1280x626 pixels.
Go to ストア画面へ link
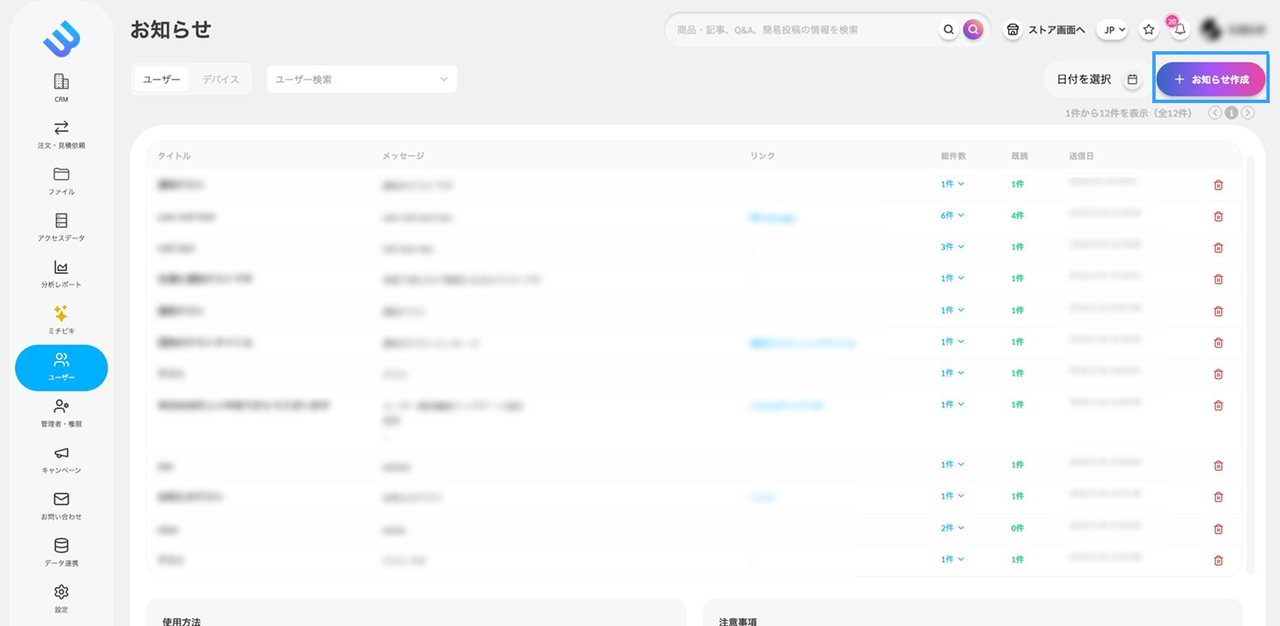pos(1045,30)
